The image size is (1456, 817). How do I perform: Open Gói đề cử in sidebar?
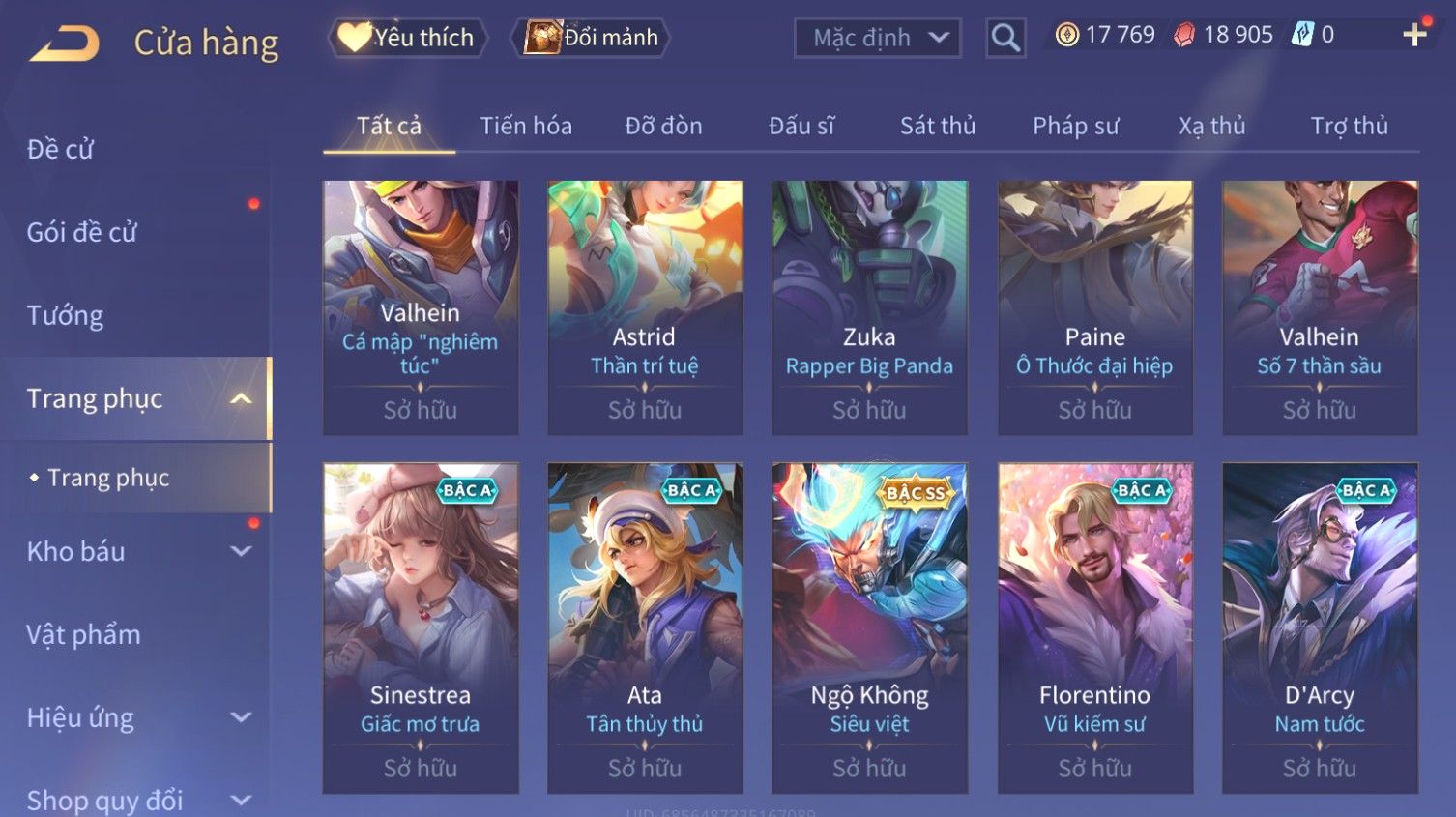[82, 232]
